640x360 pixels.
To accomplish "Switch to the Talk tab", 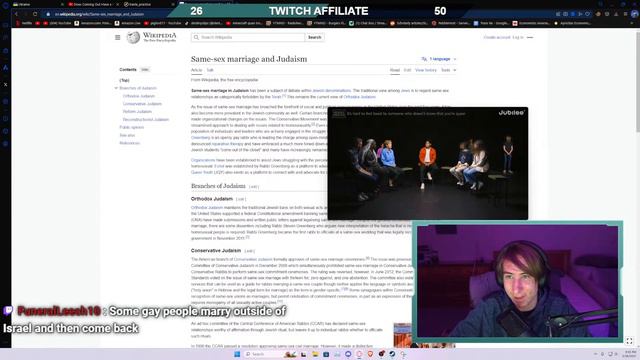I will point(210,70).
